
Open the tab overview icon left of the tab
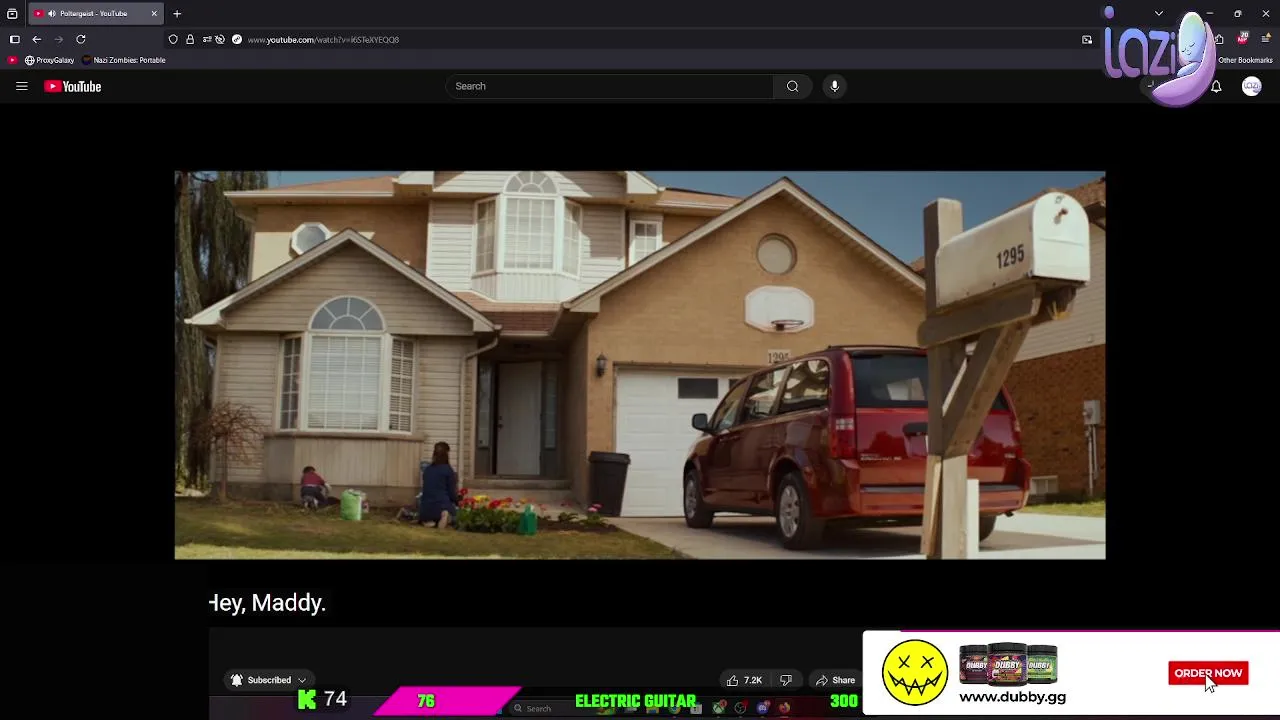(x=12, y=14)
